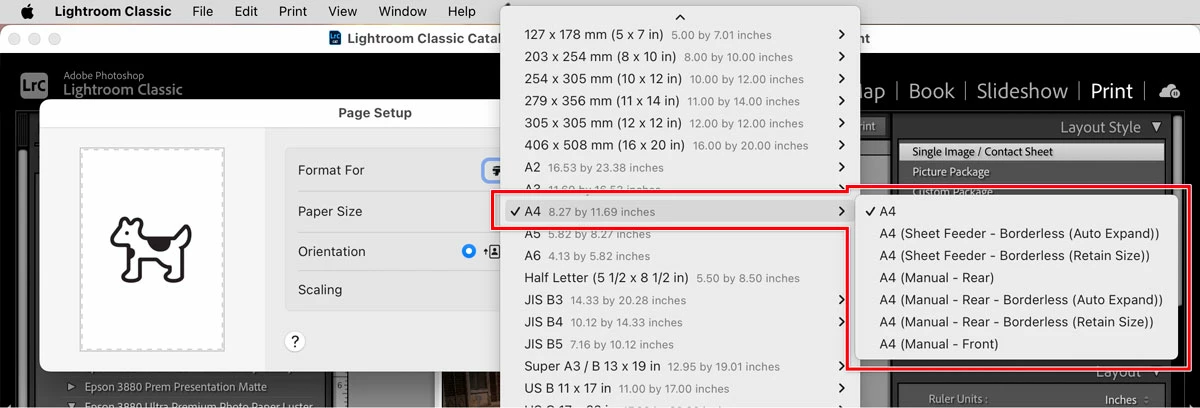The height and width of the screenshot is (408, 1200).
Task: Select the checked A4 8.27 by 11.69 entry
Action: tap(681, 211)
